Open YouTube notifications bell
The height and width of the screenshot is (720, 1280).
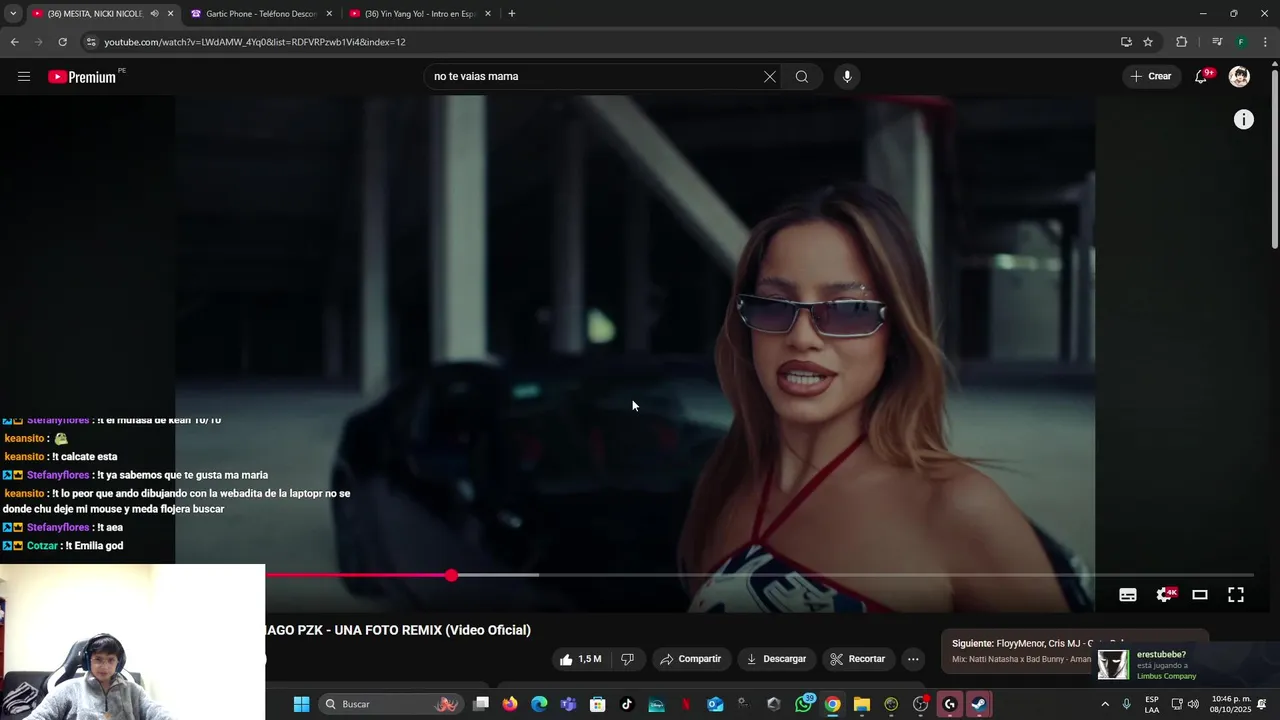pyautogui.click(x=1201, y=76)
